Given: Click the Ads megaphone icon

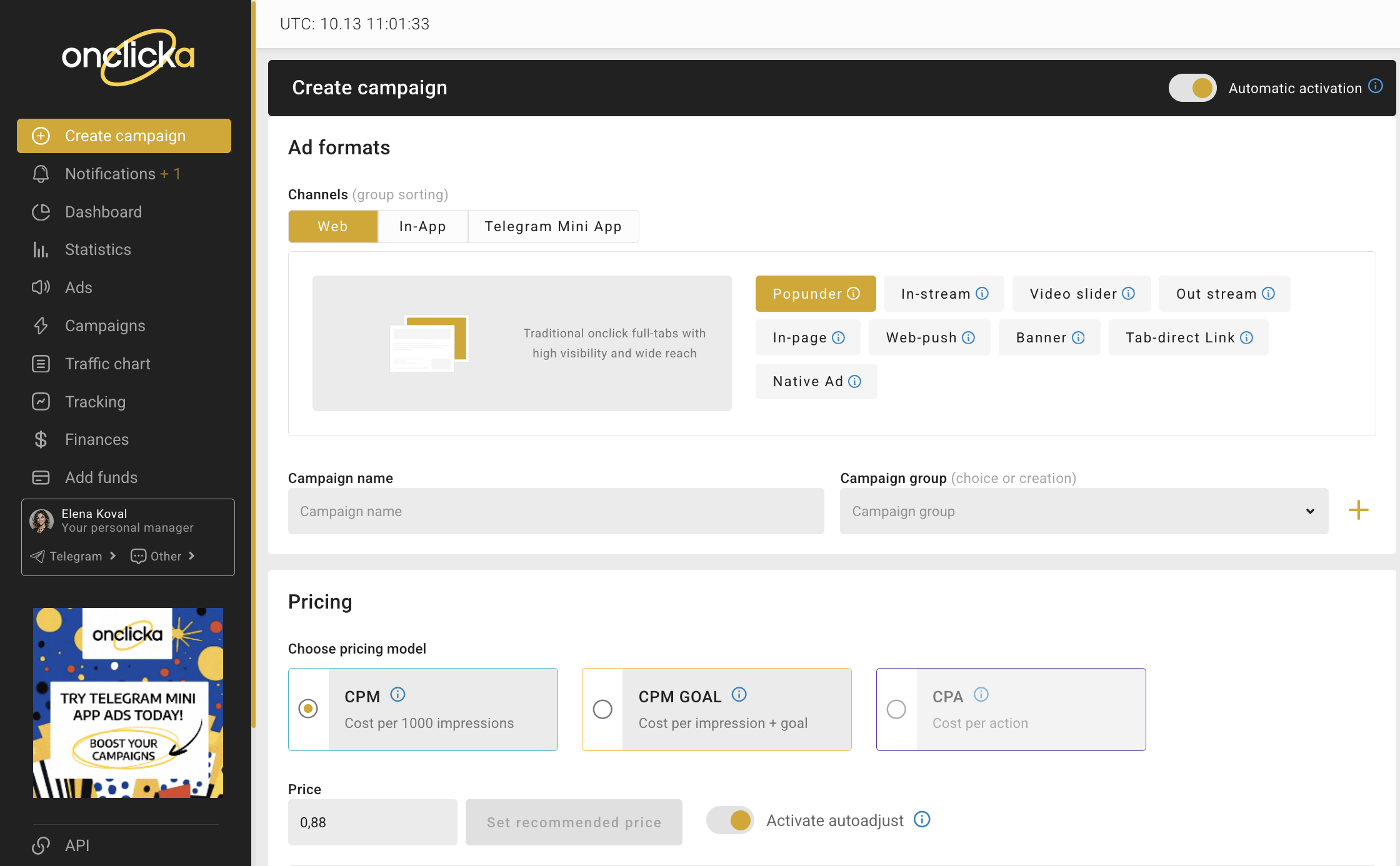Looking at the screenshot, I should [41, 287].
